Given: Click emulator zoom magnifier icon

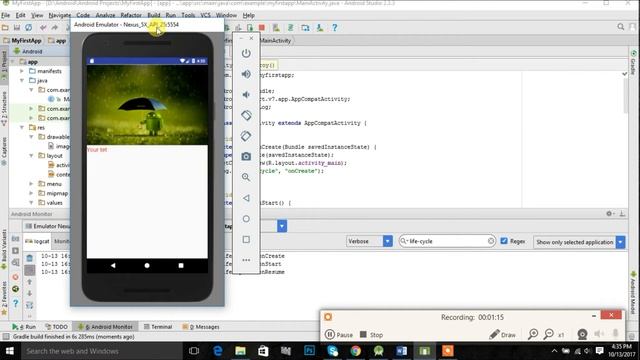Looking at the screenshot, I should point(246,177).
